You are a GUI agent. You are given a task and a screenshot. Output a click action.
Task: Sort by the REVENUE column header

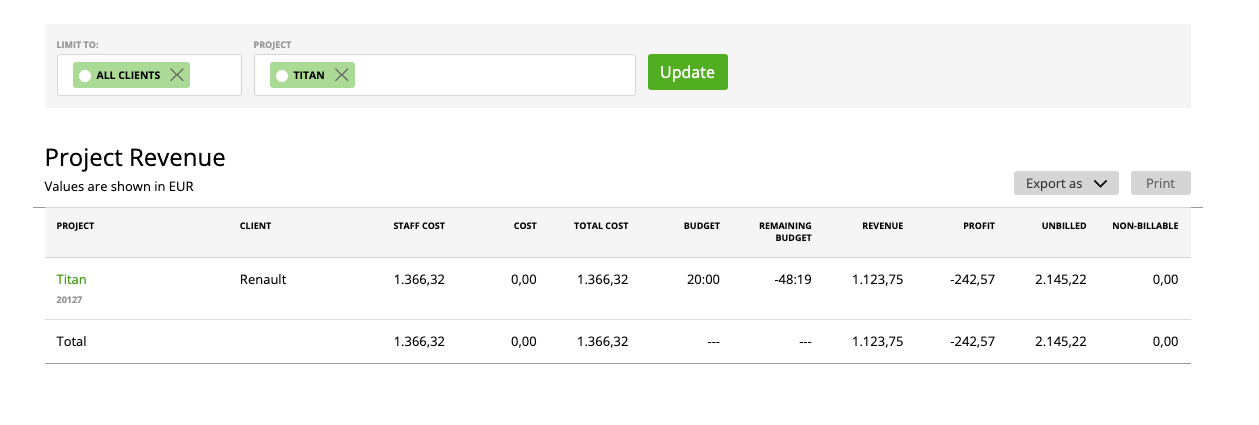click(x=882, y=226)
